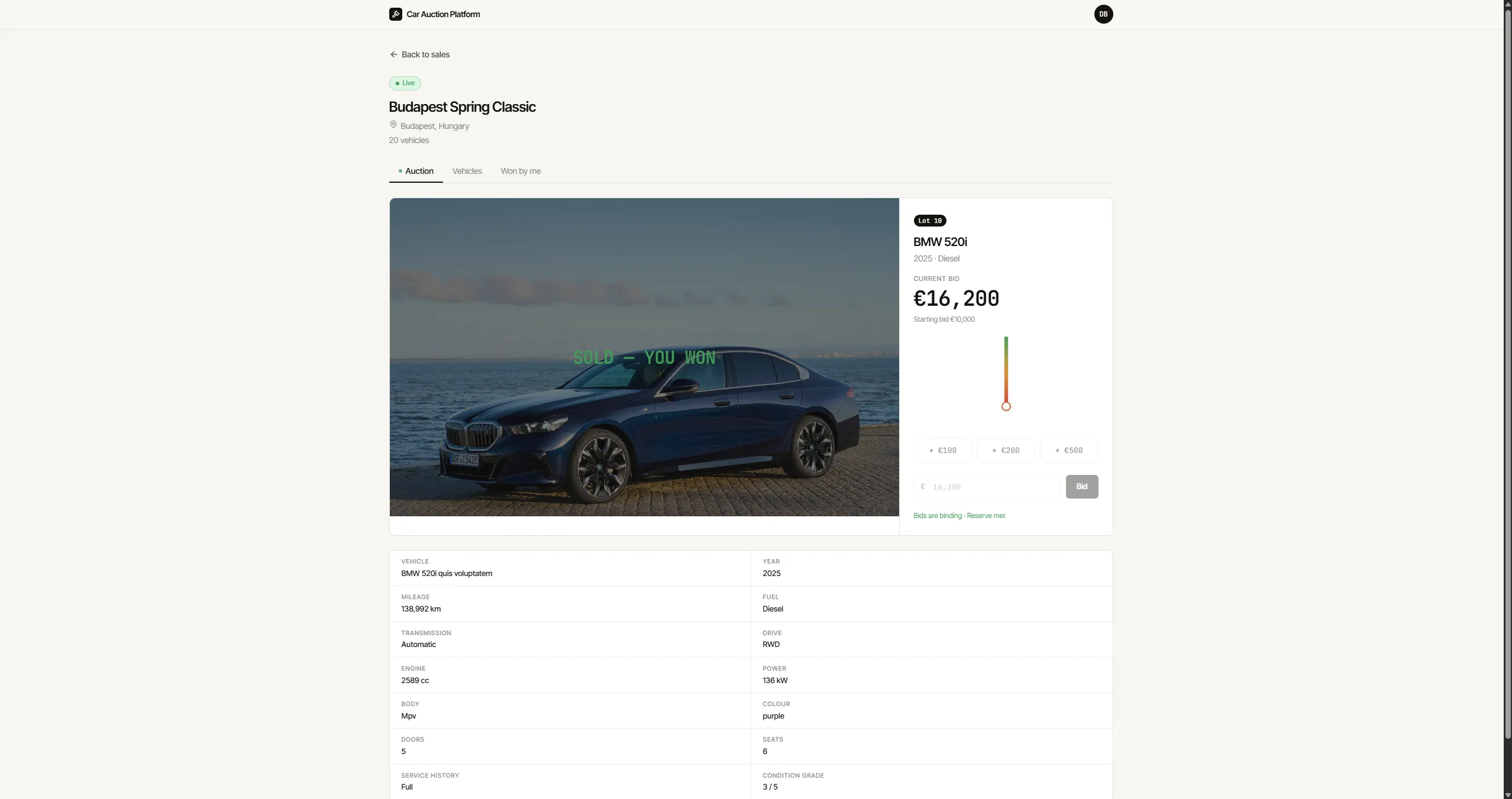The image size is (1512, 799).
Task: Click the 20 vehicles text
Action: 409,140
